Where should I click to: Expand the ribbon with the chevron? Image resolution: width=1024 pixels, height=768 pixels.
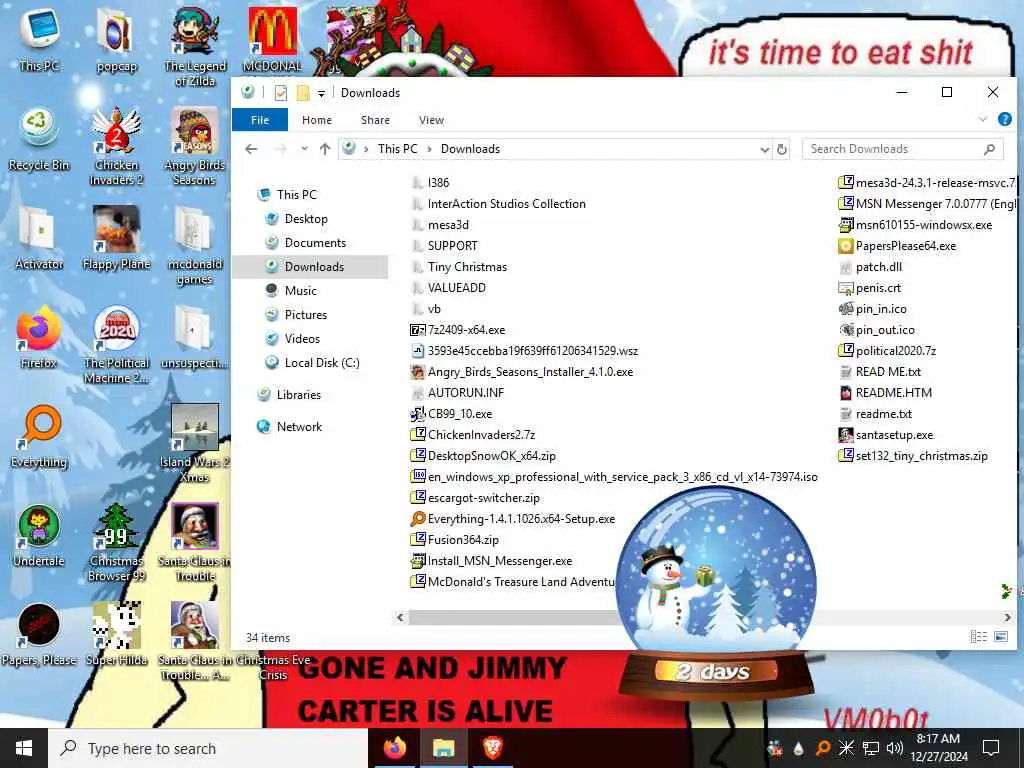point(983,120)
